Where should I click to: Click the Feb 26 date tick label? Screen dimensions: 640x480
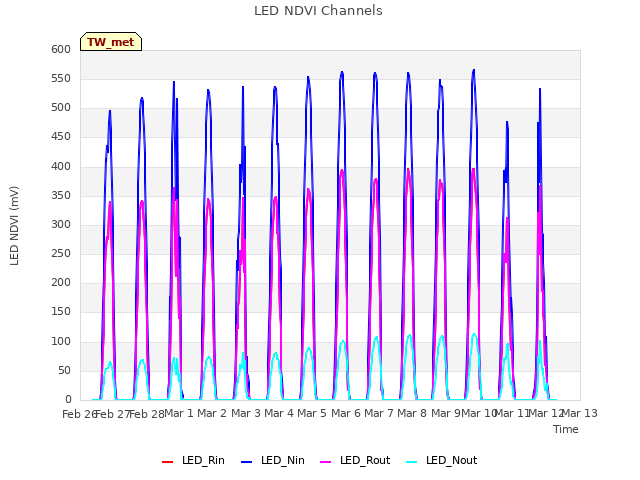click(79, 414)
